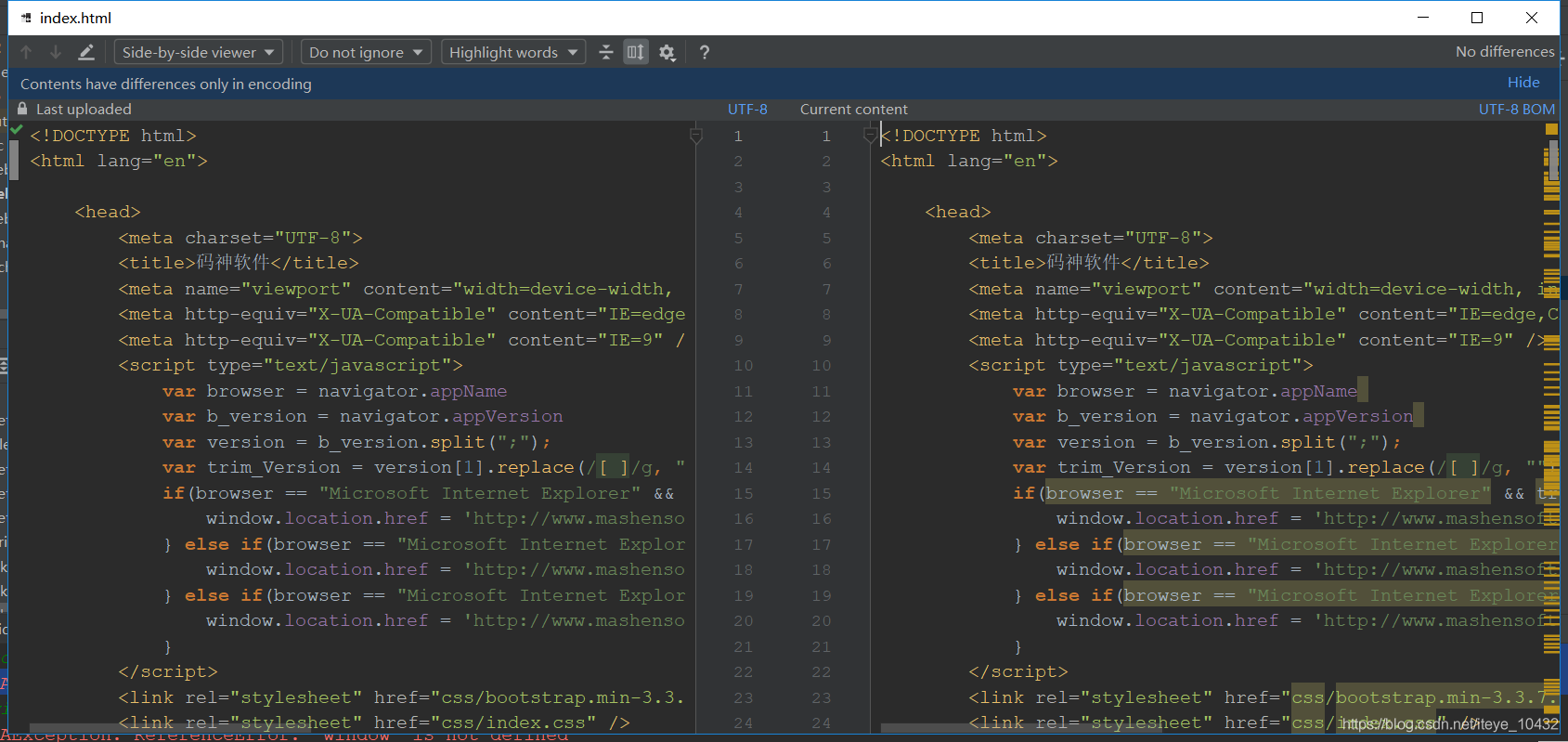Screen dimensions: 1568x742
Task: Click line number 22 in right gutter
Action: tap(821, 671)
